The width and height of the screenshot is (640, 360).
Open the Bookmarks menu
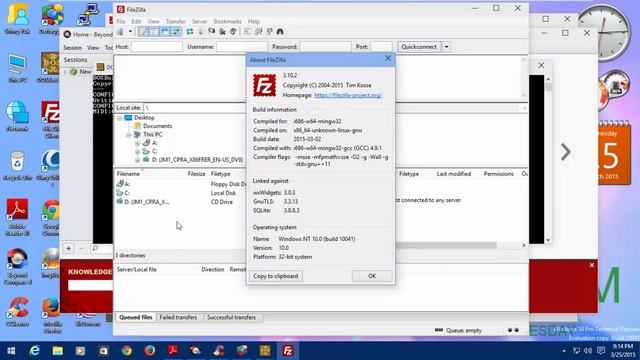pyautogui.click(x=227, y=21)
